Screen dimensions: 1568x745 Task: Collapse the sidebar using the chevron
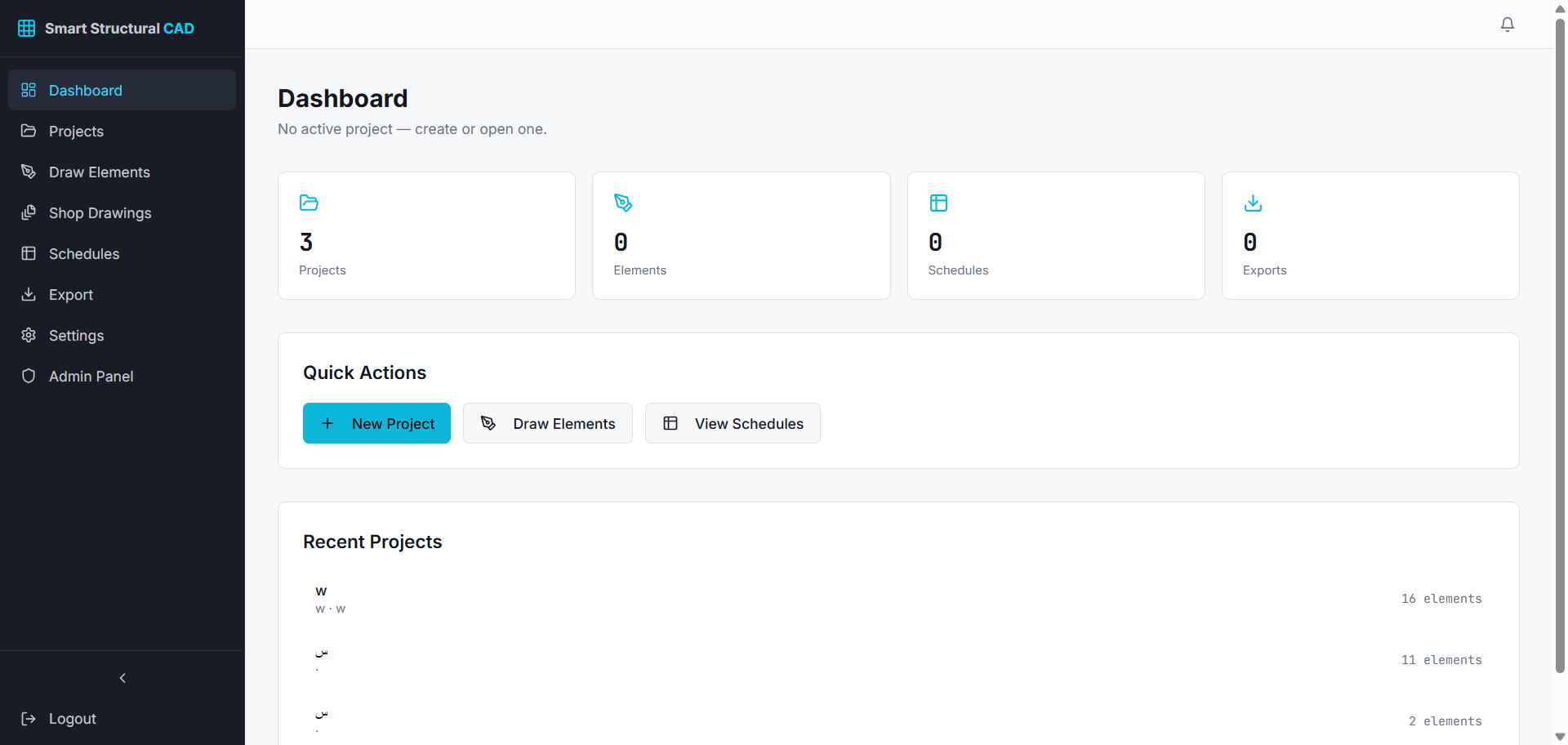pyautogui.click(x=122, y=678)
